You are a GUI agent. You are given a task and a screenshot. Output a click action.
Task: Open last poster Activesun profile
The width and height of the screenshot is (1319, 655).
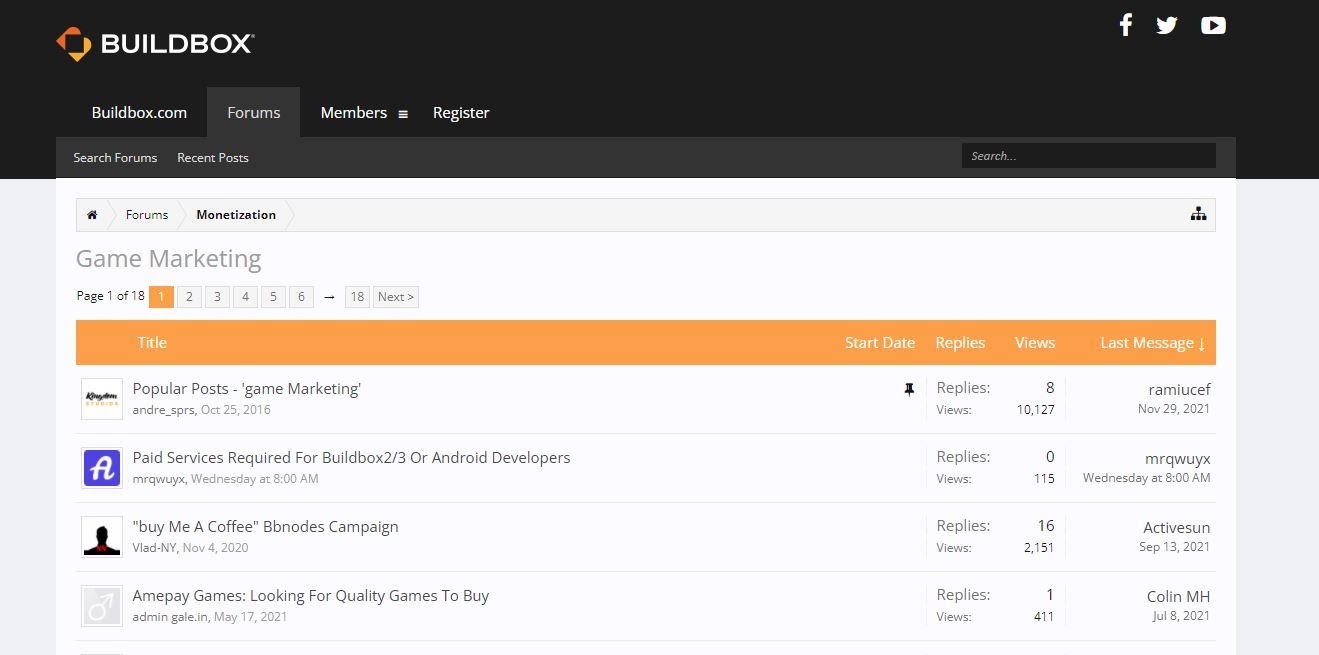coord(1176,527)
